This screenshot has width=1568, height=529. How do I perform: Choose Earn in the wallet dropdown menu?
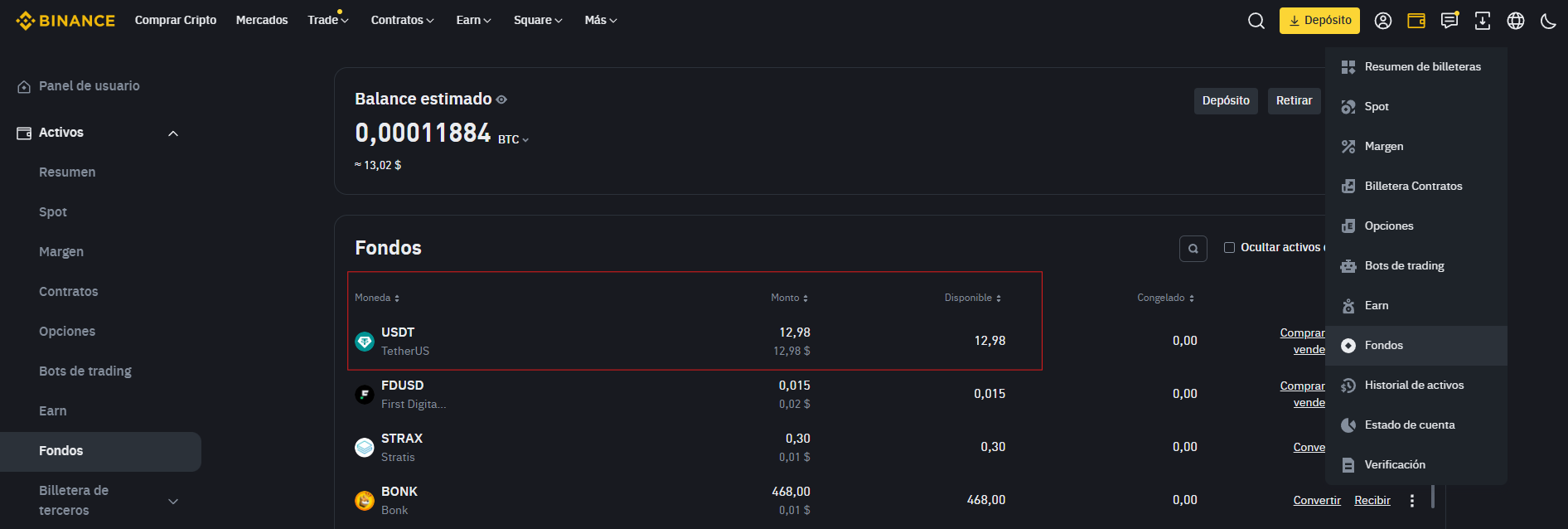1416,306
